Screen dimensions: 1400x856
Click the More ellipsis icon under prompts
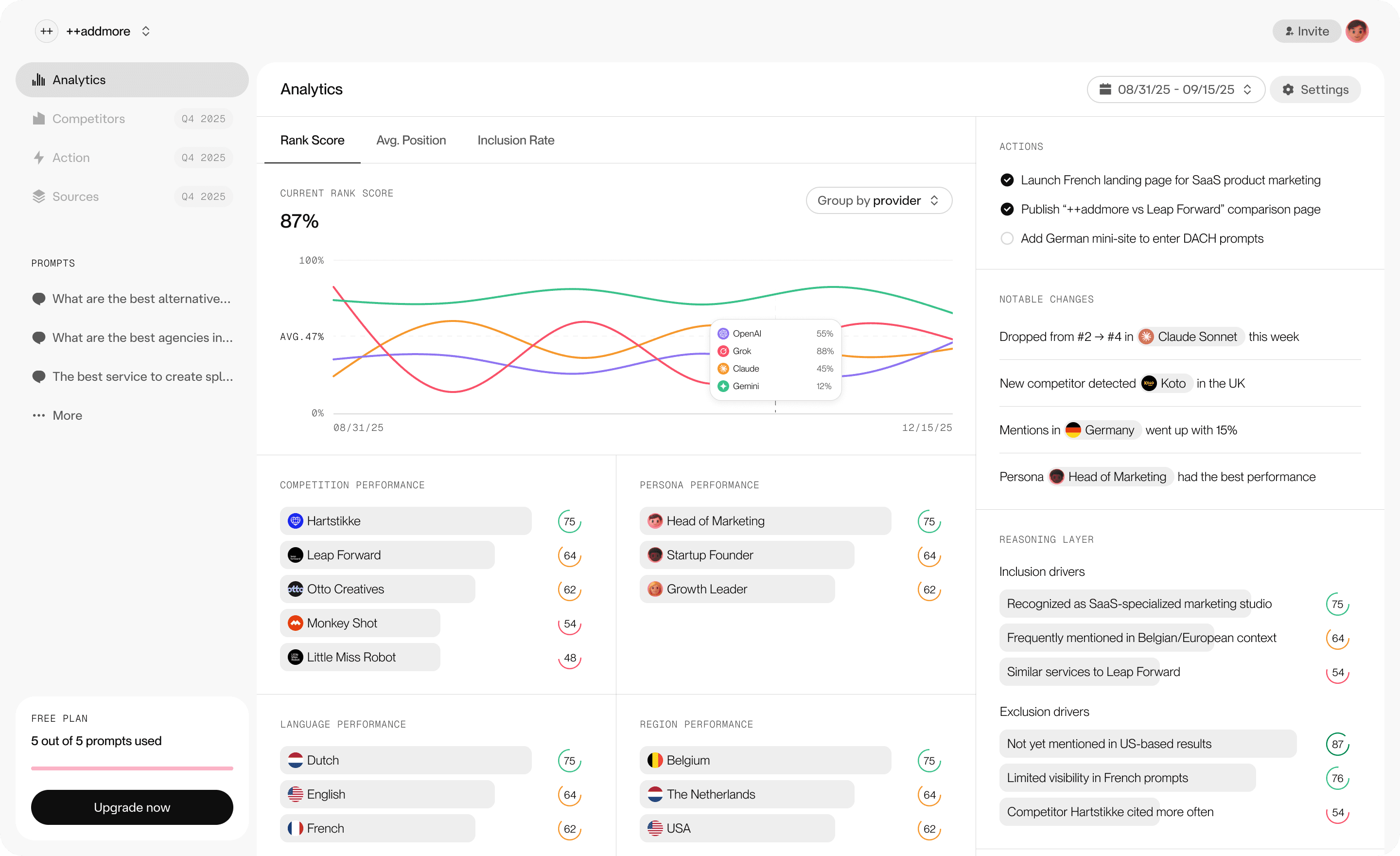(38, 415)
